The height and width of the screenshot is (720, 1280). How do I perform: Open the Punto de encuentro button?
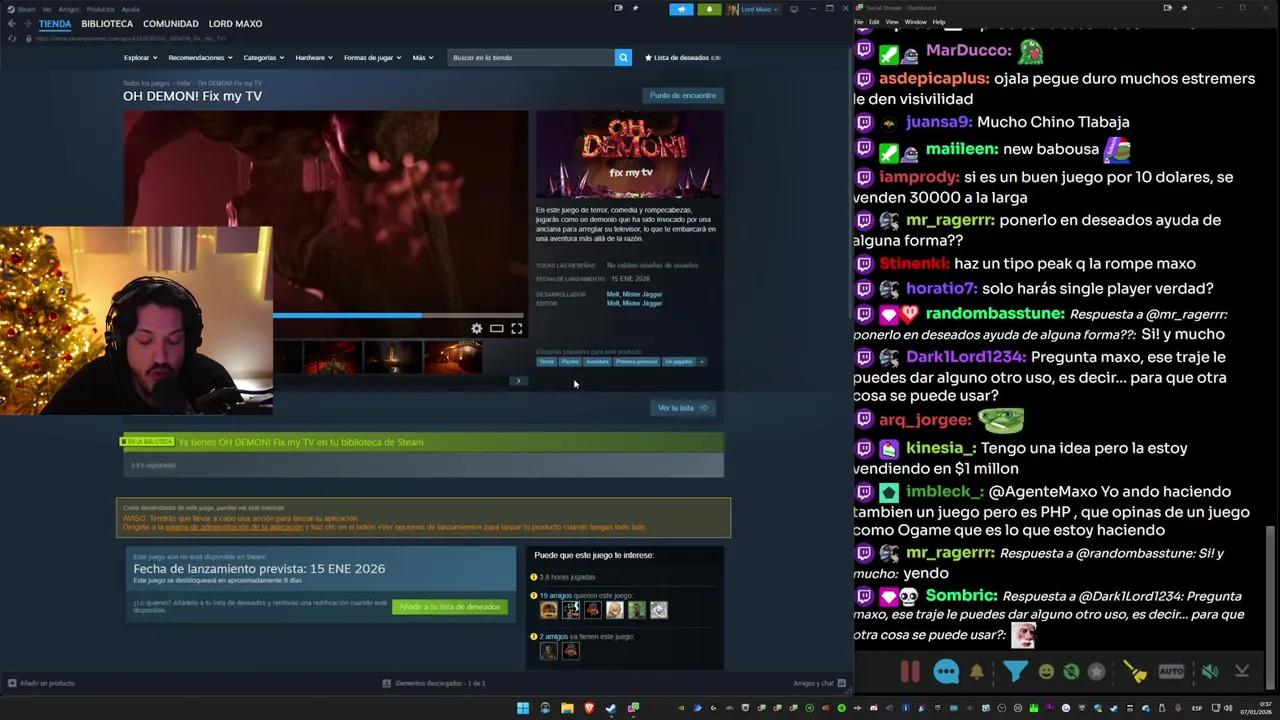point(683,95)
